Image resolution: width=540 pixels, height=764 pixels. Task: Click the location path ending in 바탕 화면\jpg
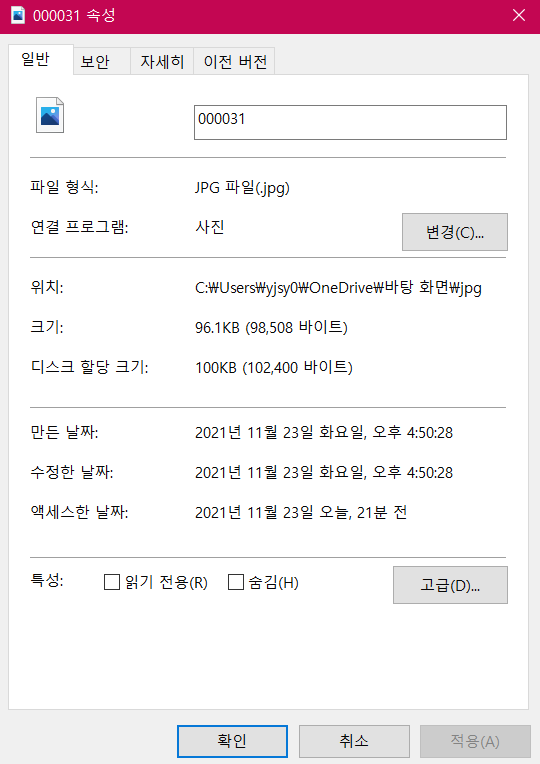click(338, 287)
